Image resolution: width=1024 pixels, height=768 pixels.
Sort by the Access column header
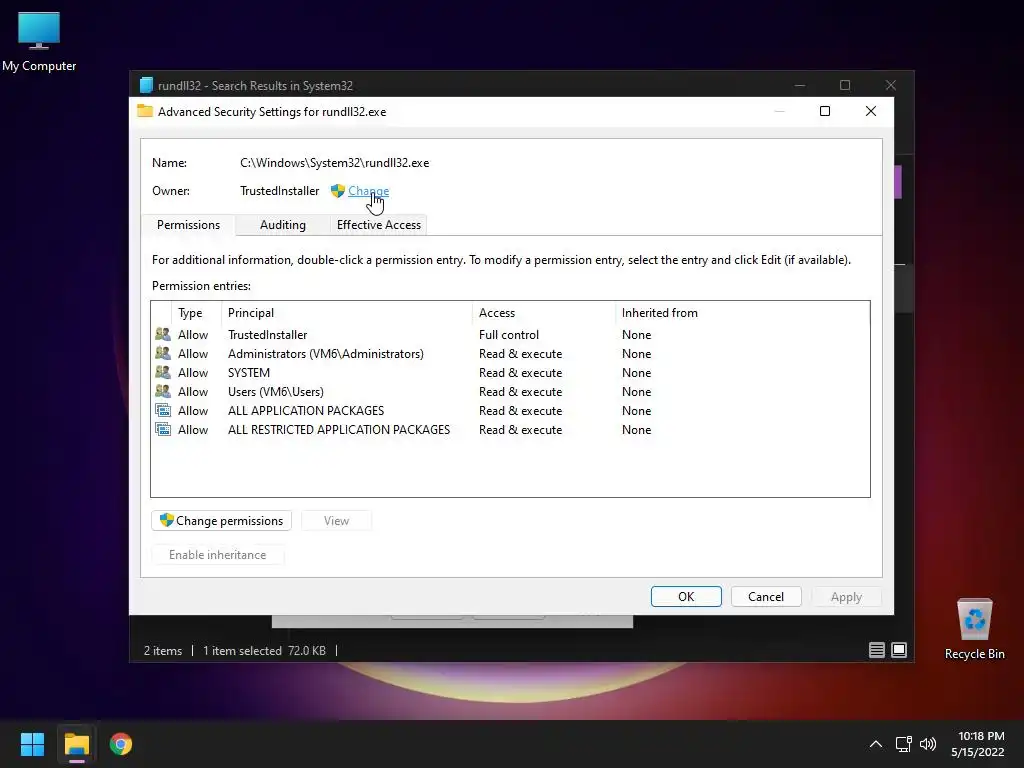click(543, 313)
